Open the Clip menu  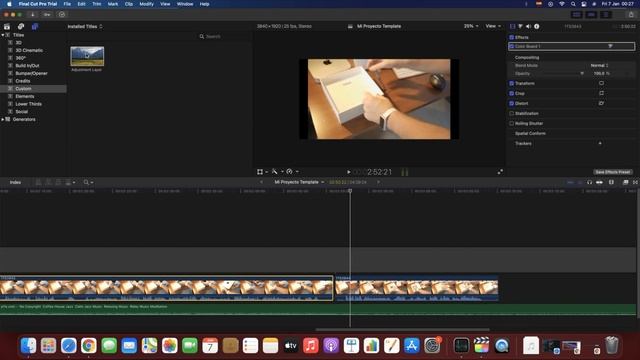pos(129,4)
